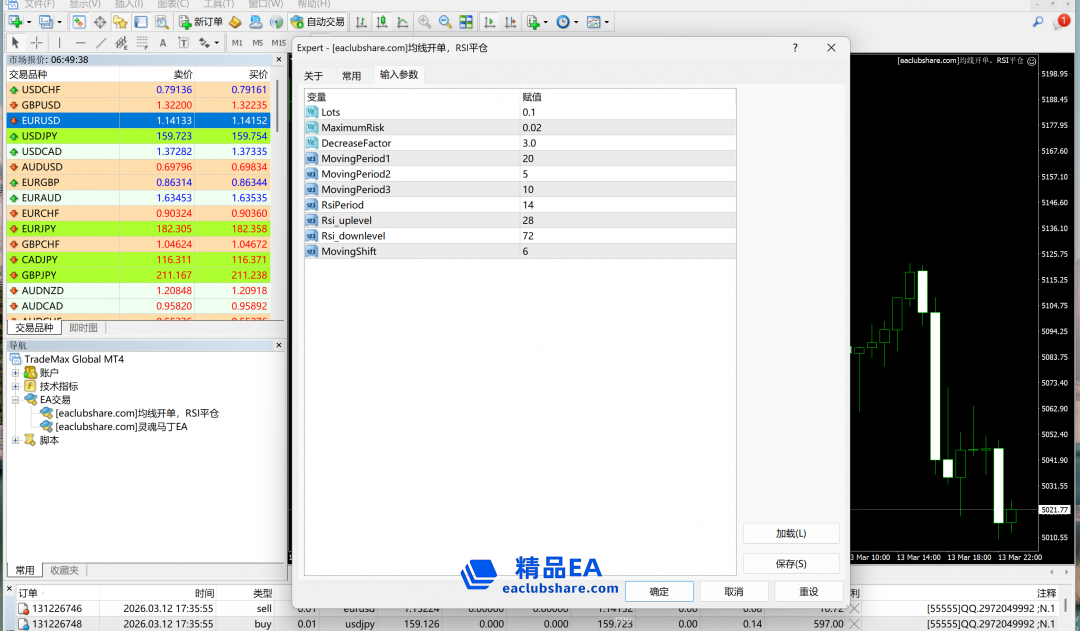Tile chart windows using the grid icon
This screenshot has width=1080, height=631.
pyautogui.click(x=466, y=21)
